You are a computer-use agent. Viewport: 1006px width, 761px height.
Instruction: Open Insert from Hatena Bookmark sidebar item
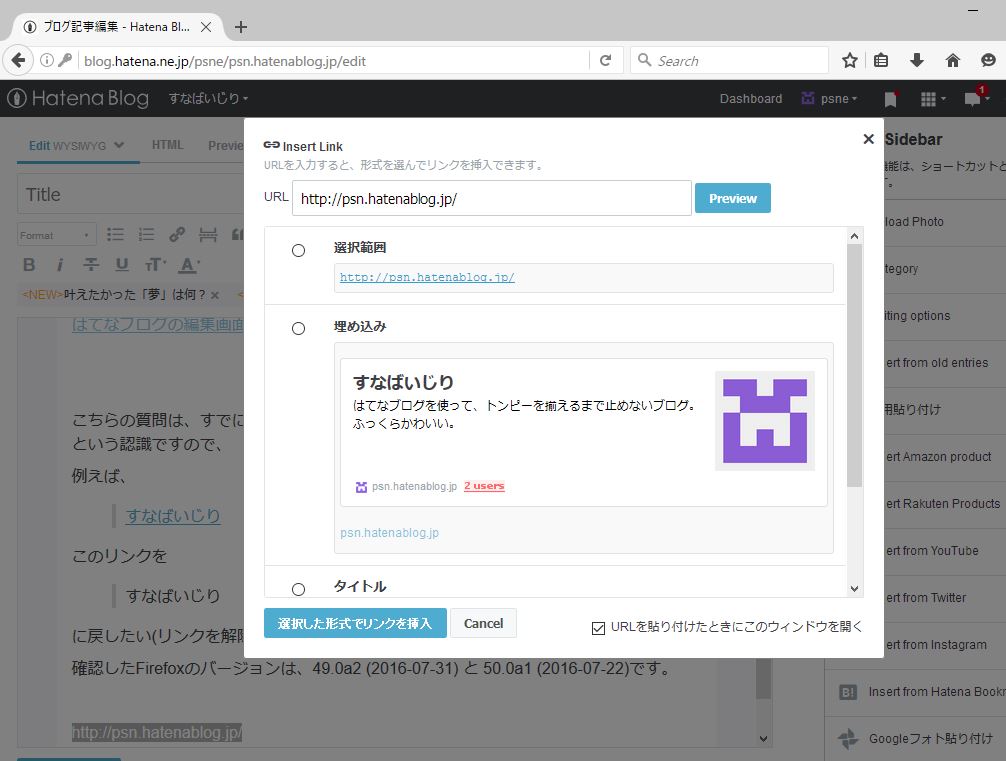coord(916,692)
